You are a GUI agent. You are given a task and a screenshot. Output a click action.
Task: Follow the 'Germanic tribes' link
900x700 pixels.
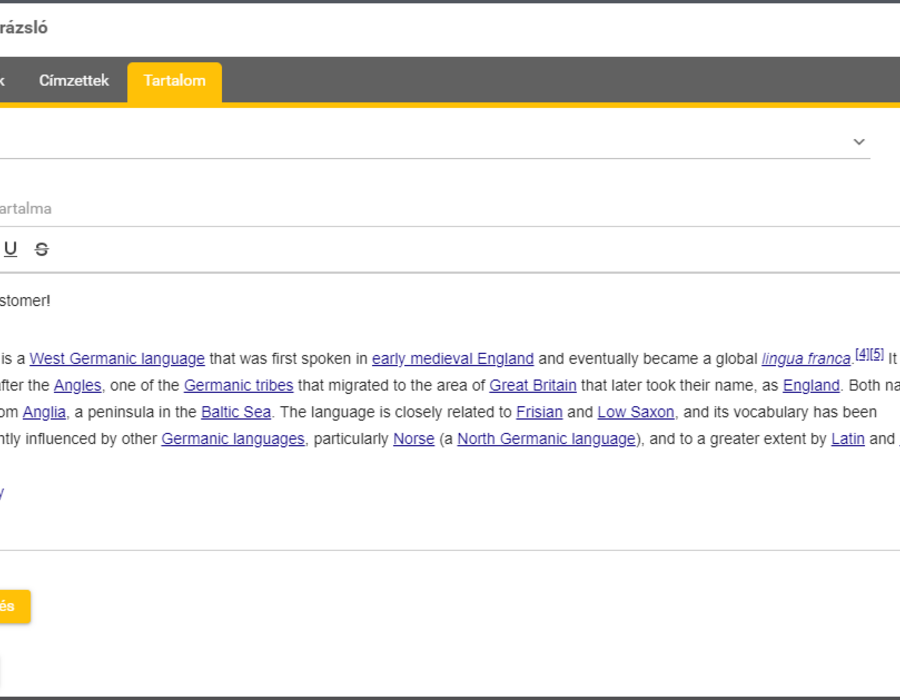[x=239, y=386]
